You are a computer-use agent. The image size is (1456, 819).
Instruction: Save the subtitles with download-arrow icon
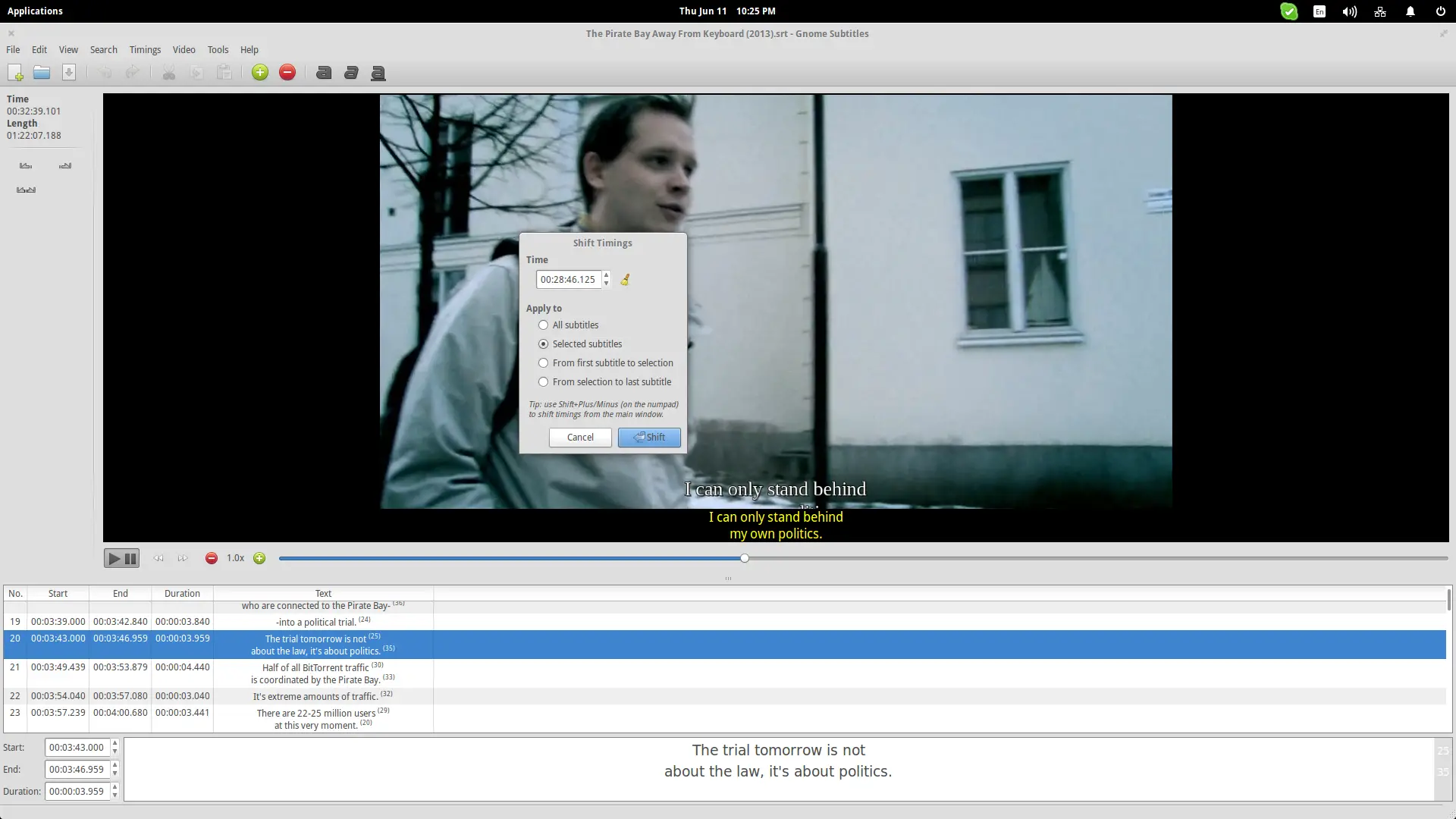click(69, 73)
